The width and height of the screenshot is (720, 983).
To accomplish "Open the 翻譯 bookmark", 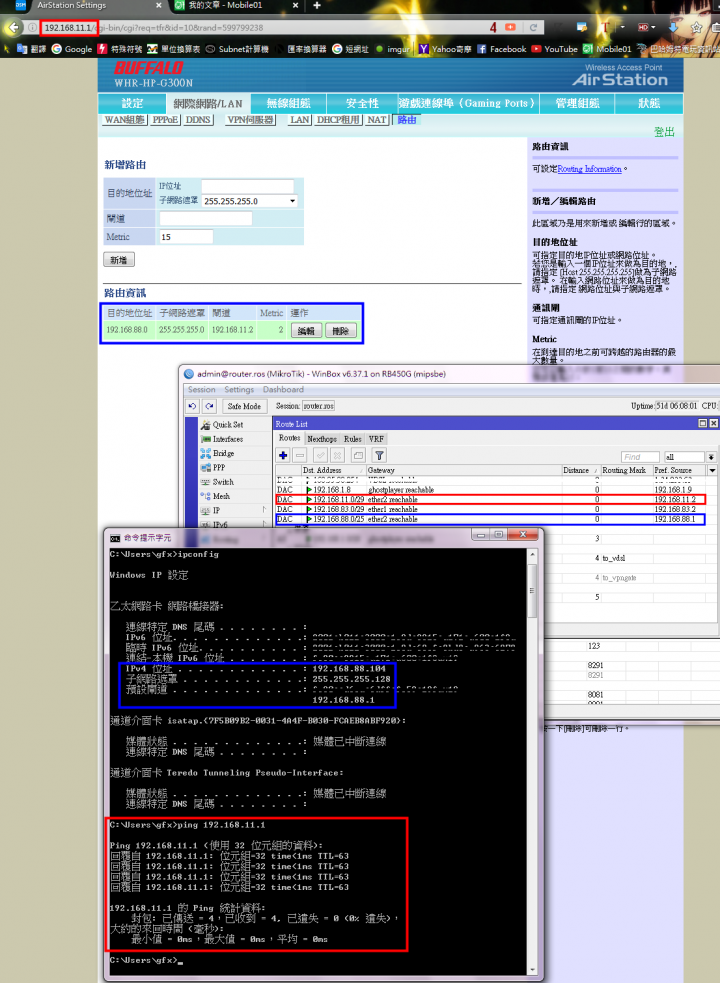I will click(x=31, y=49).
